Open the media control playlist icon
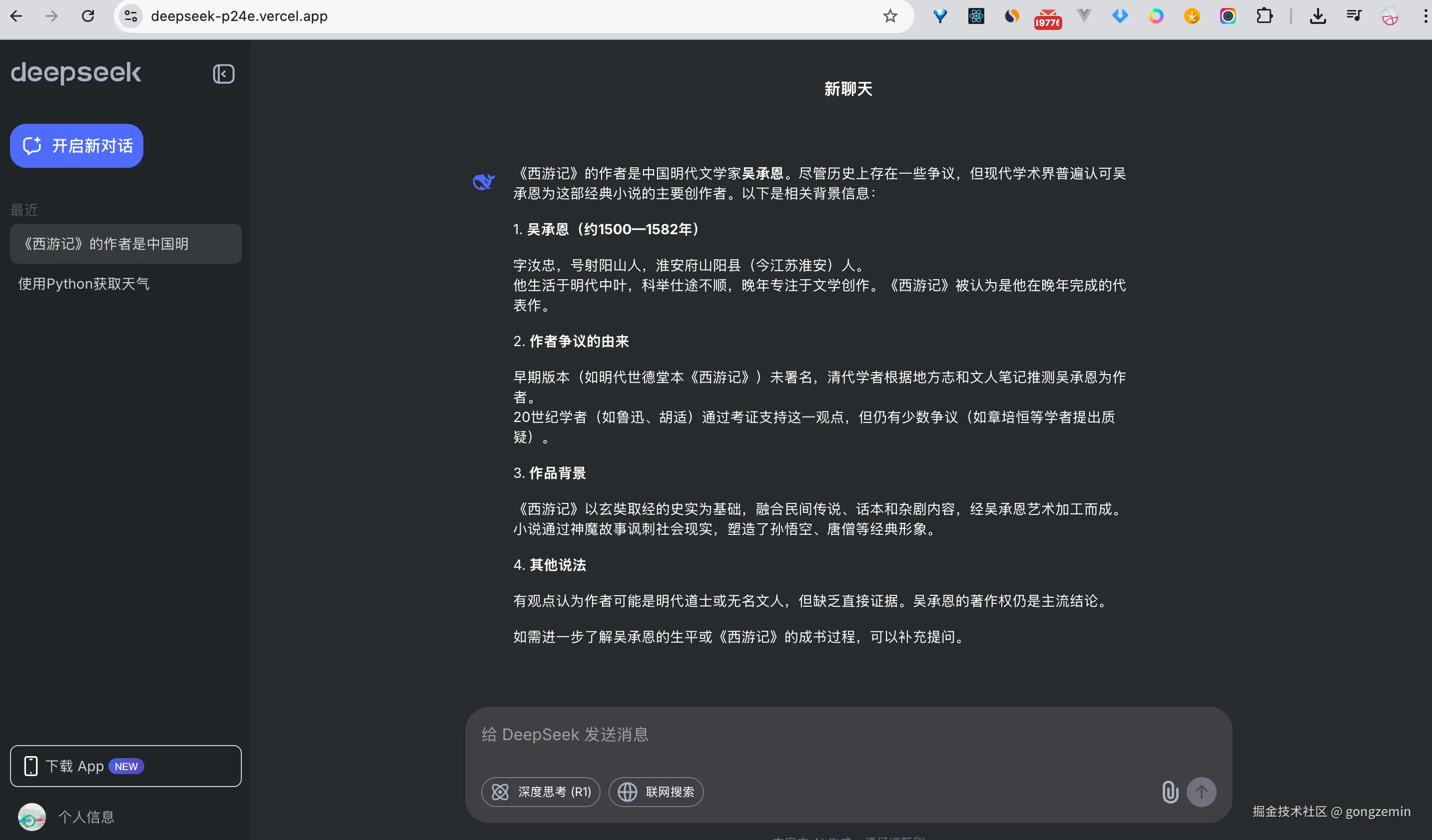The image size is (1432, 840). [x=1354, y=16]
